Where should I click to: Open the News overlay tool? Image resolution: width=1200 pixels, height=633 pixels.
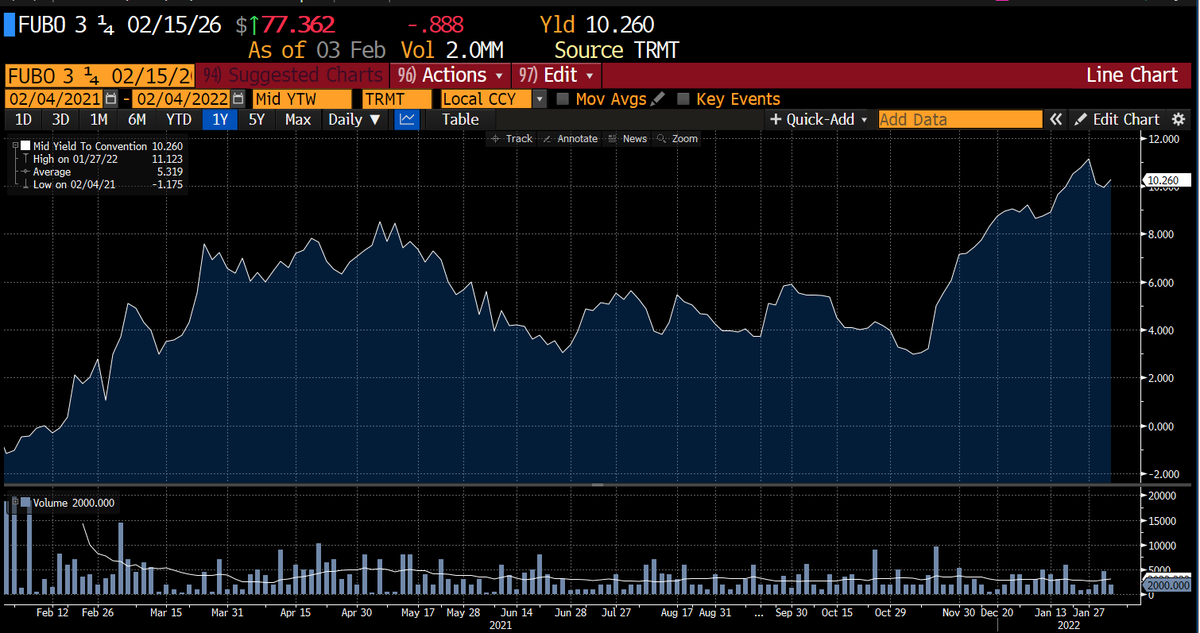[x=627, y=138]
